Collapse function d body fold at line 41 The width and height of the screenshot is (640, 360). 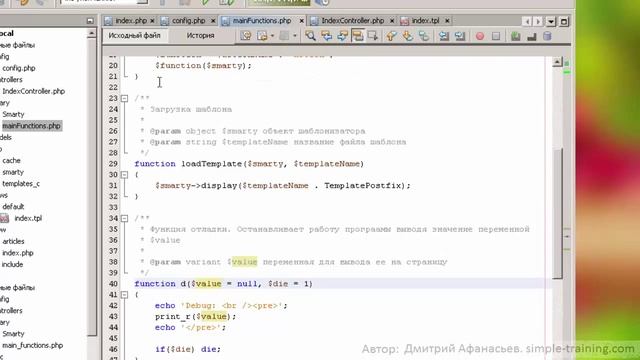(124, 295)
